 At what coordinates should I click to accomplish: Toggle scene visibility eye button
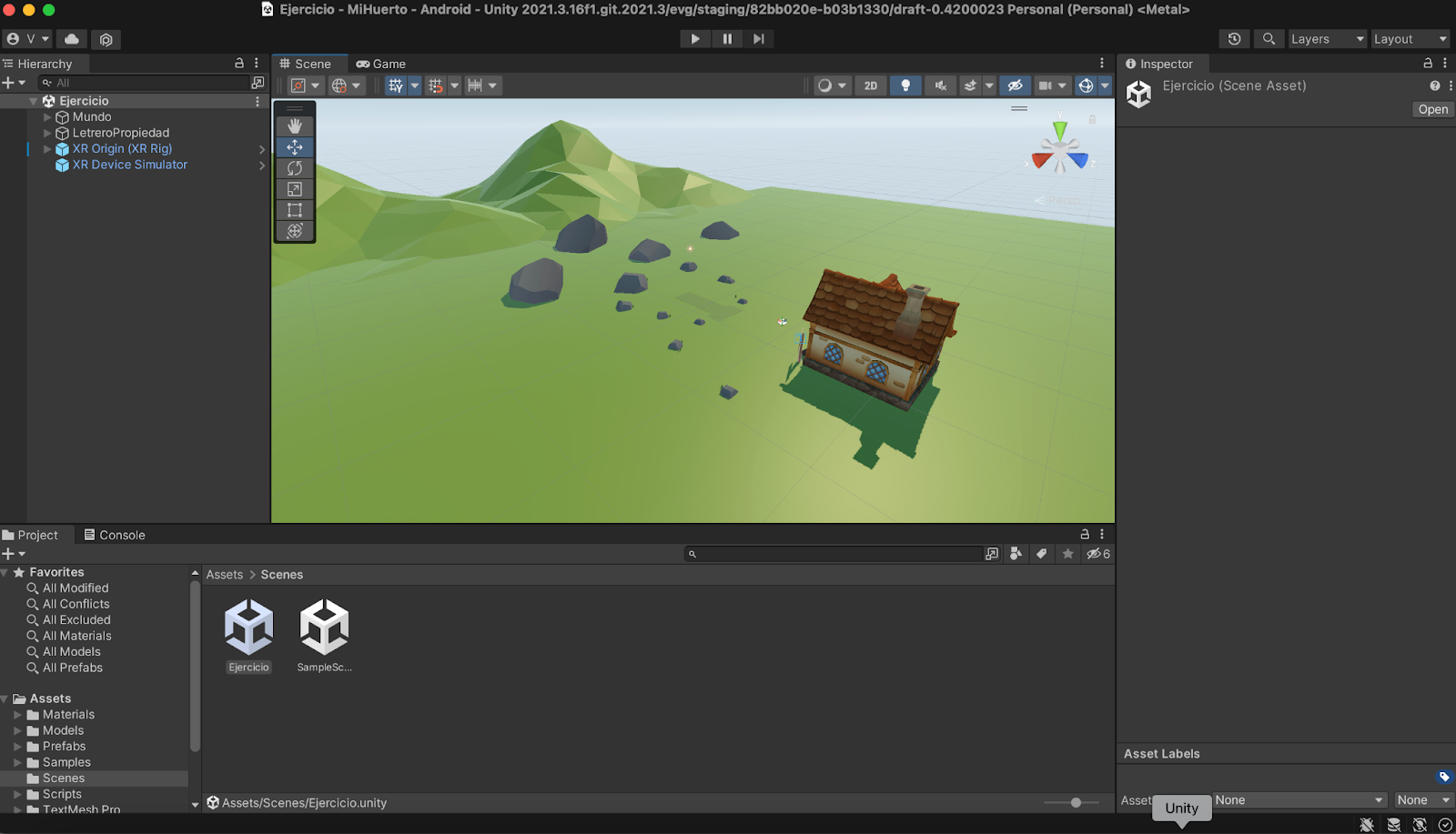pos(1016,85)
